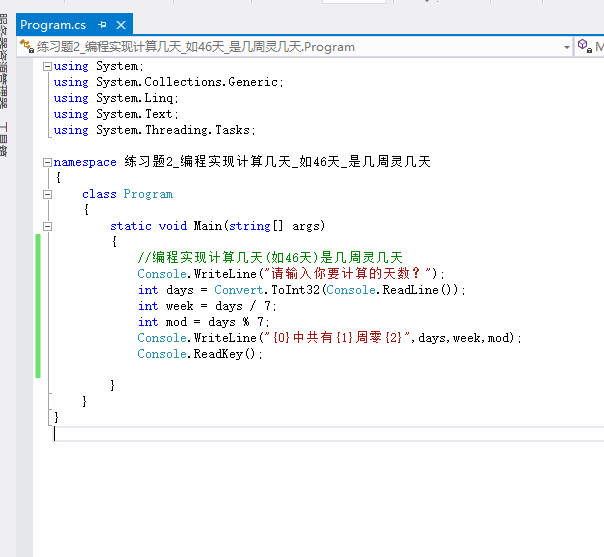Click the green comment line in Main
Screen dimensions: 604x557
270,258
